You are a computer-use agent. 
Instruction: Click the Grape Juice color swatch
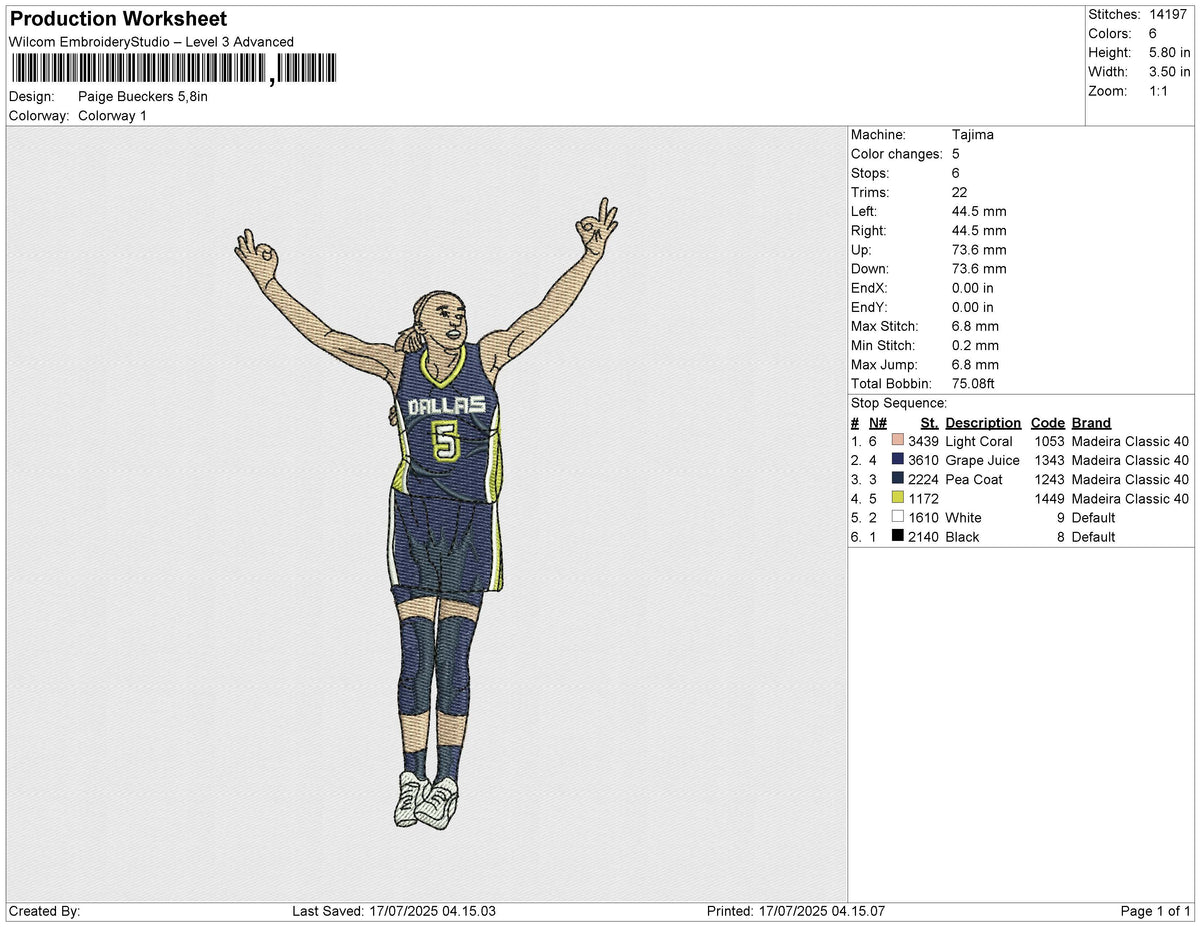[x=898, y=460]
